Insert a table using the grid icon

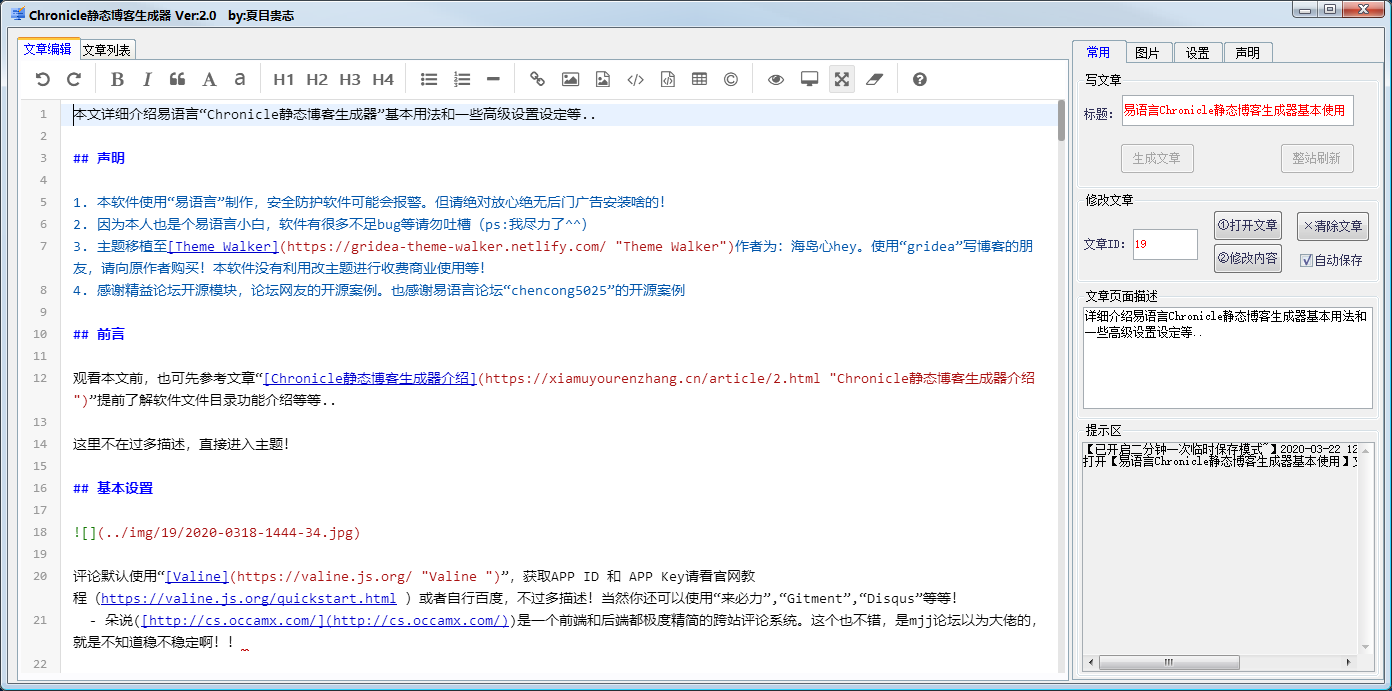[x=700, y=80]
